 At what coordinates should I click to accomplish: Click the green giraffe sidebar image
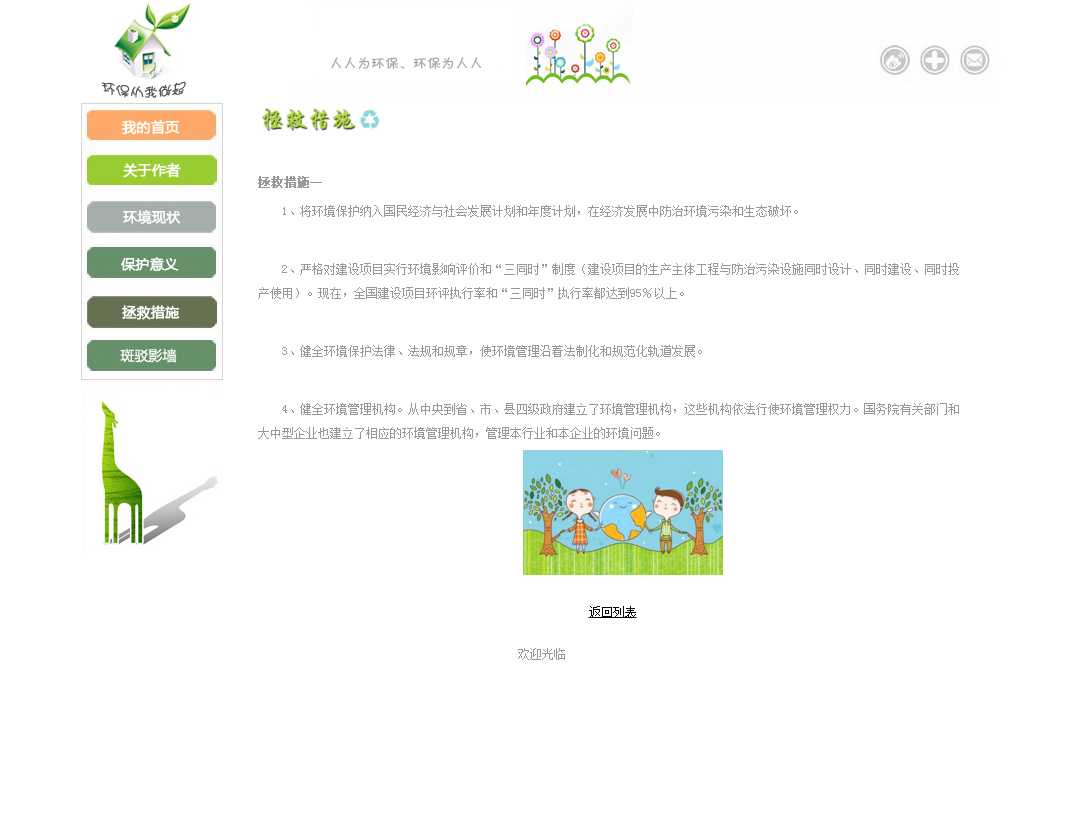tap(151, 472)
